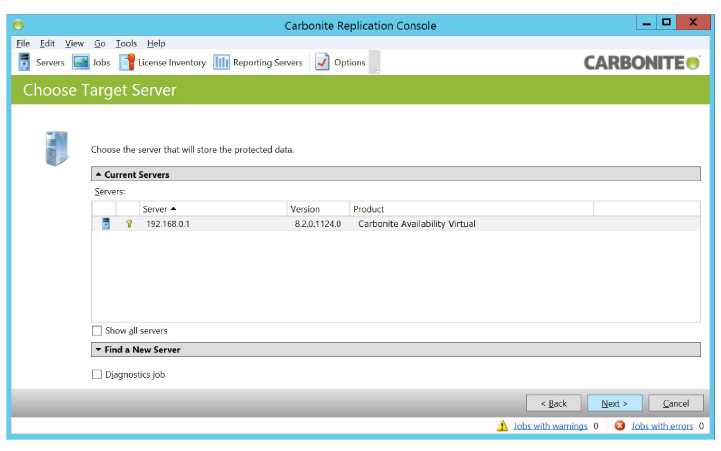
Task: Click the key icon in 192.168.0.1 row
Action: point(129,224)
